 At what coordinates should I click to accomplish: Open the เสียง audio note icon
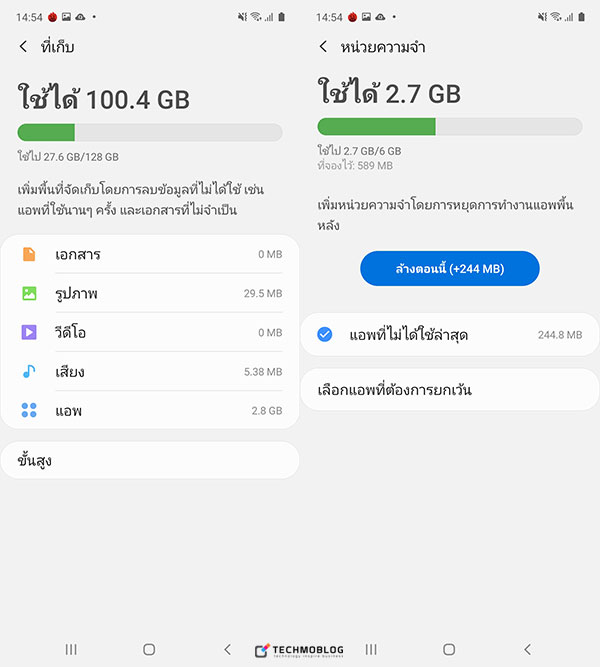29,371
